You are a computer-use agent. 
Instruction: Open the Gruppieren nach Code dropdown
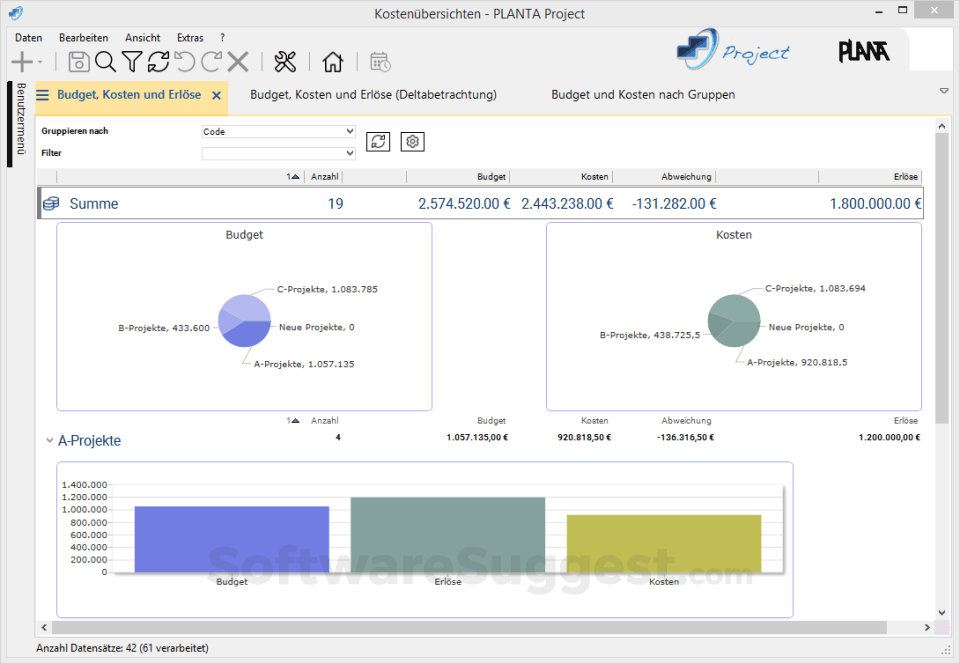point(279,132)
